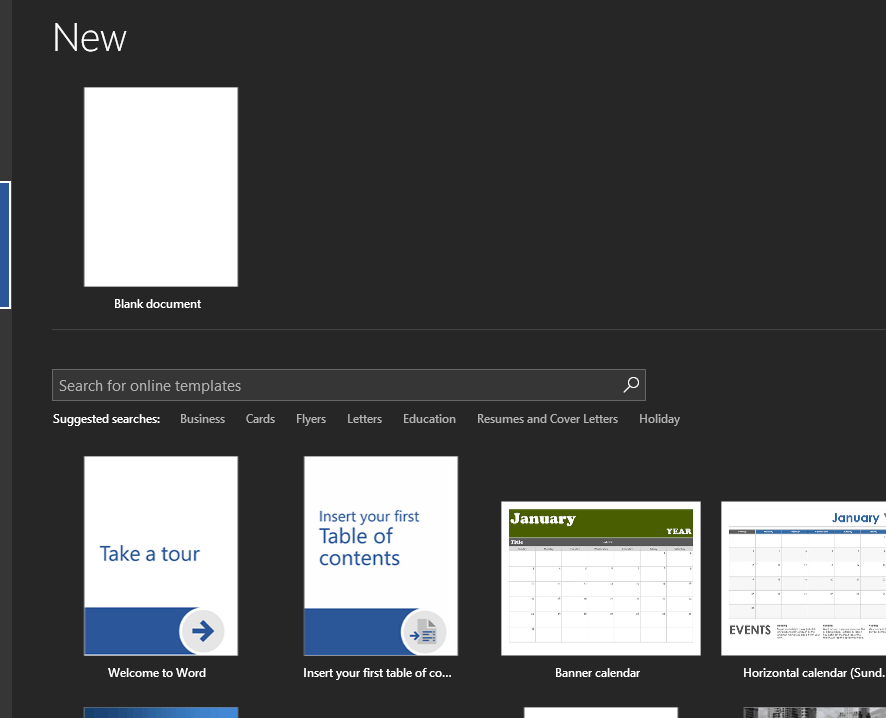Click the Banner calendar label
The width and height of the screenshot is (886, 718).
[x=597, y=673]
